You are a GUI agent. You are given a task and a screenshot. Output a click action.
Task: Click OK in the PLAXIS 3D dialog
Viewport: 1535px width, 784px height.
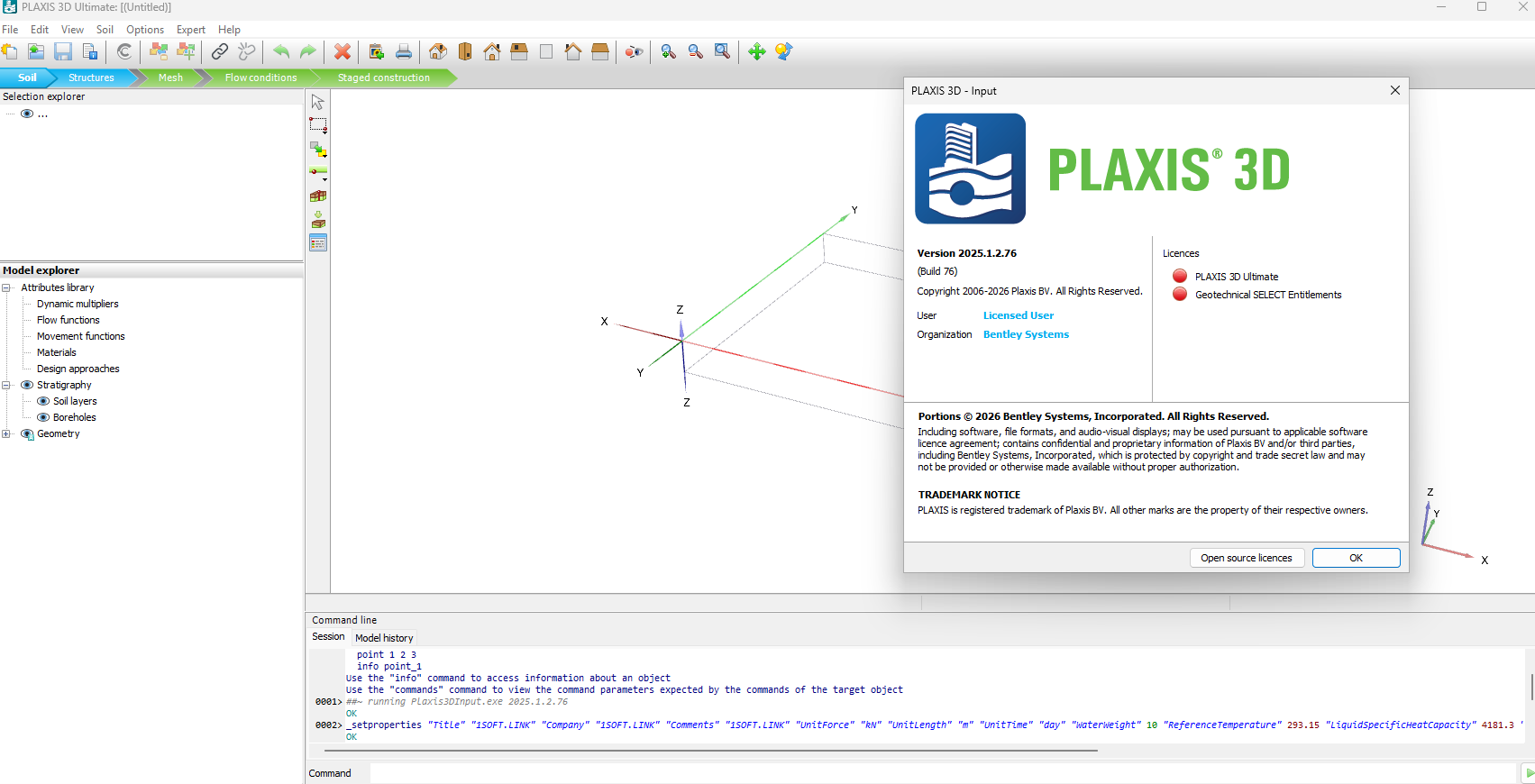pyautogui.click(x=1356, y=558)
